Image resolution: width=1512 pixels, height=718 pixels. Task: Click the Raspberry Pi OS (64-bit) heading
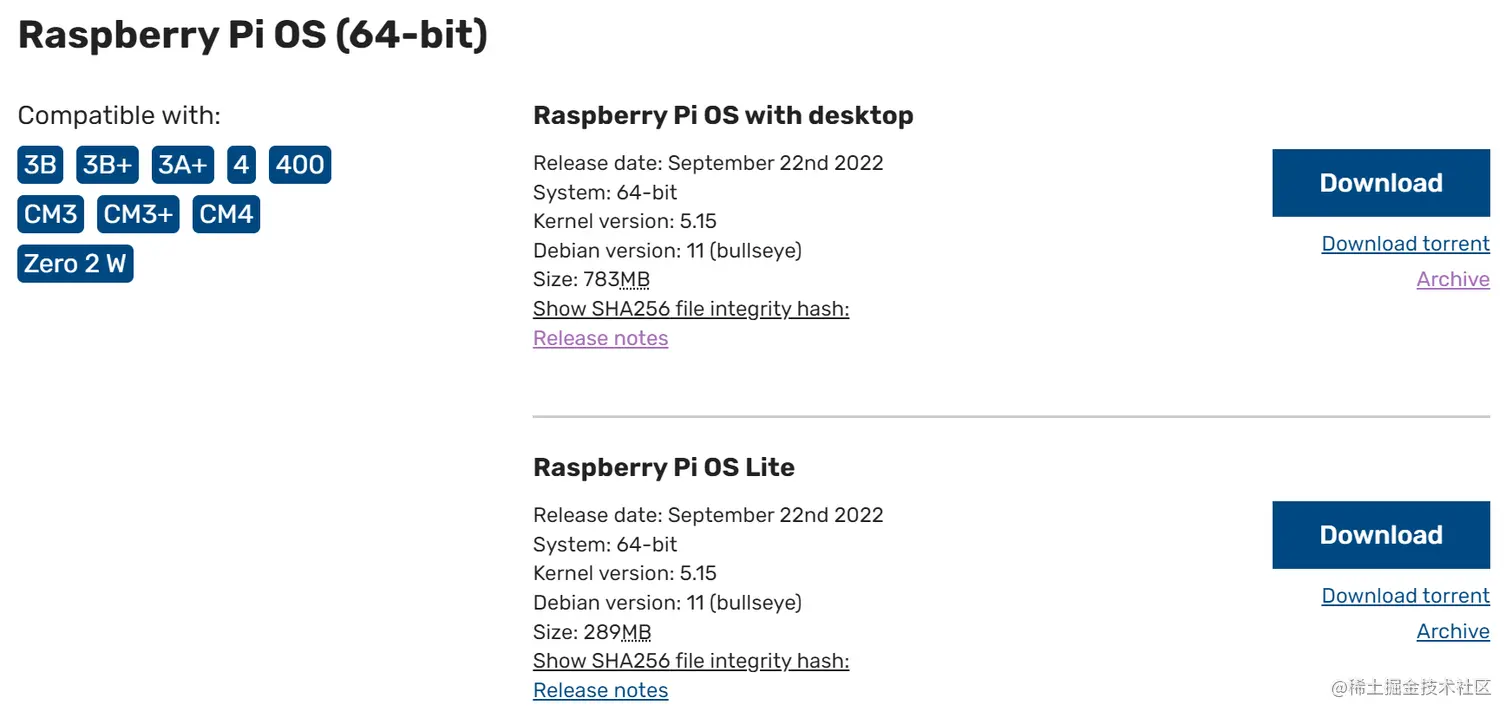tap(252, 35)
